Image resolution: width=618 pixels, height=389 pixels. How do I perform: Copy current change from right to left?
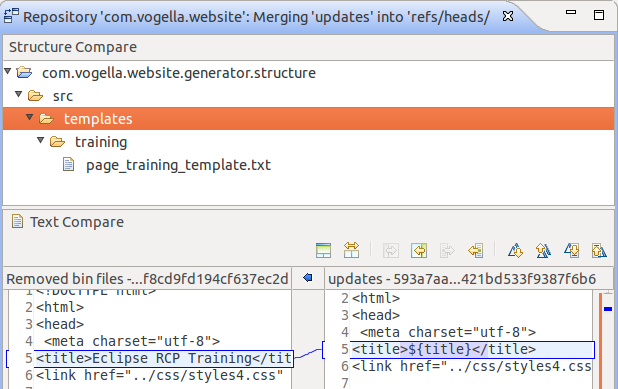pos(476,251)
